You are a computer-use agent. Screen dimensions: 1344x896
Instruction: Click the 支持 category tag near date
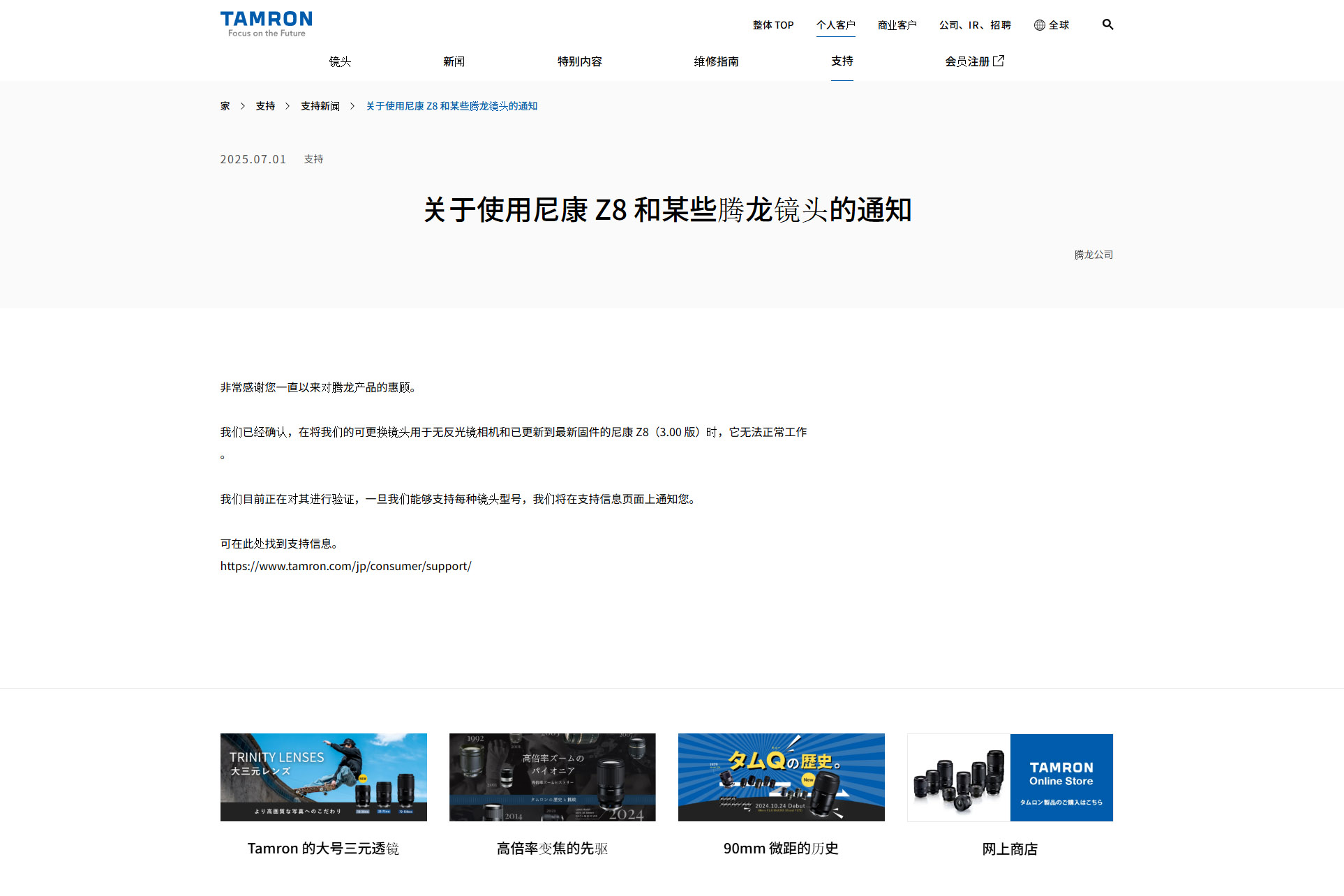coord(313,159)
